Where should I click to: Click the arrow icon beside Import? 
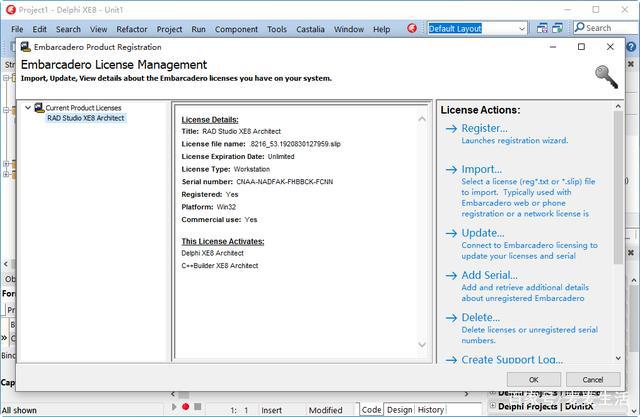[451, 170]
